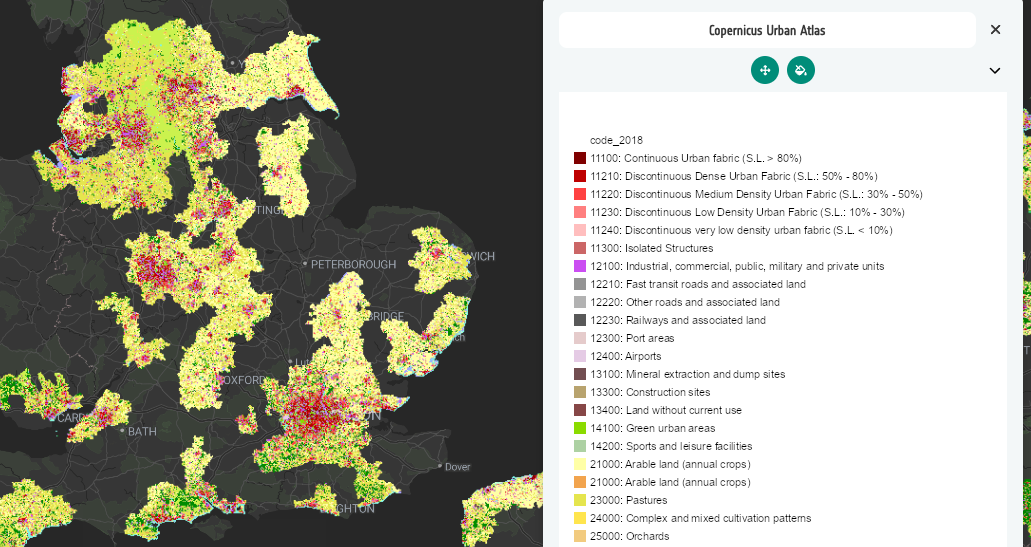Viewport: 1031px width, 547px height.
Task: Click the 13300 Construction sites swatch
Action: click(580, 392)
